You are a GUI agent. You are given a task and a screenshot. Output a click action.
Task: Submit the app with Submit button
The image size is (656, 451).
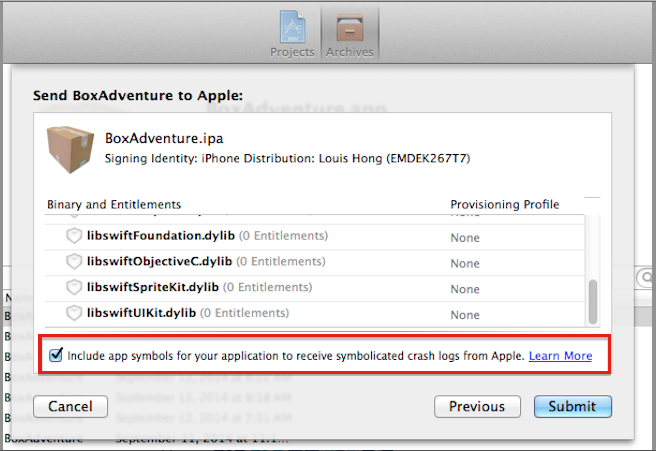coord(572,406)
